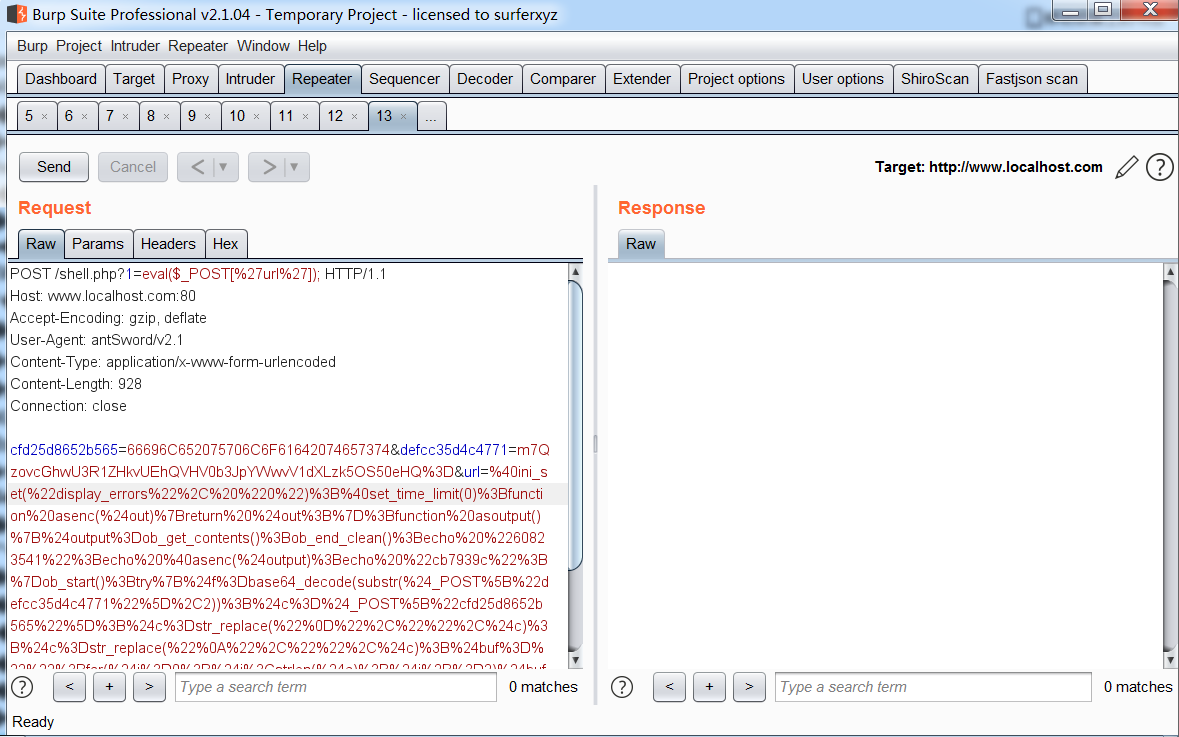The height and width of the screenshot is (737, 1179).
Task: Click the Content-Length: 928 header line
Action: click(x=76, y=384)
